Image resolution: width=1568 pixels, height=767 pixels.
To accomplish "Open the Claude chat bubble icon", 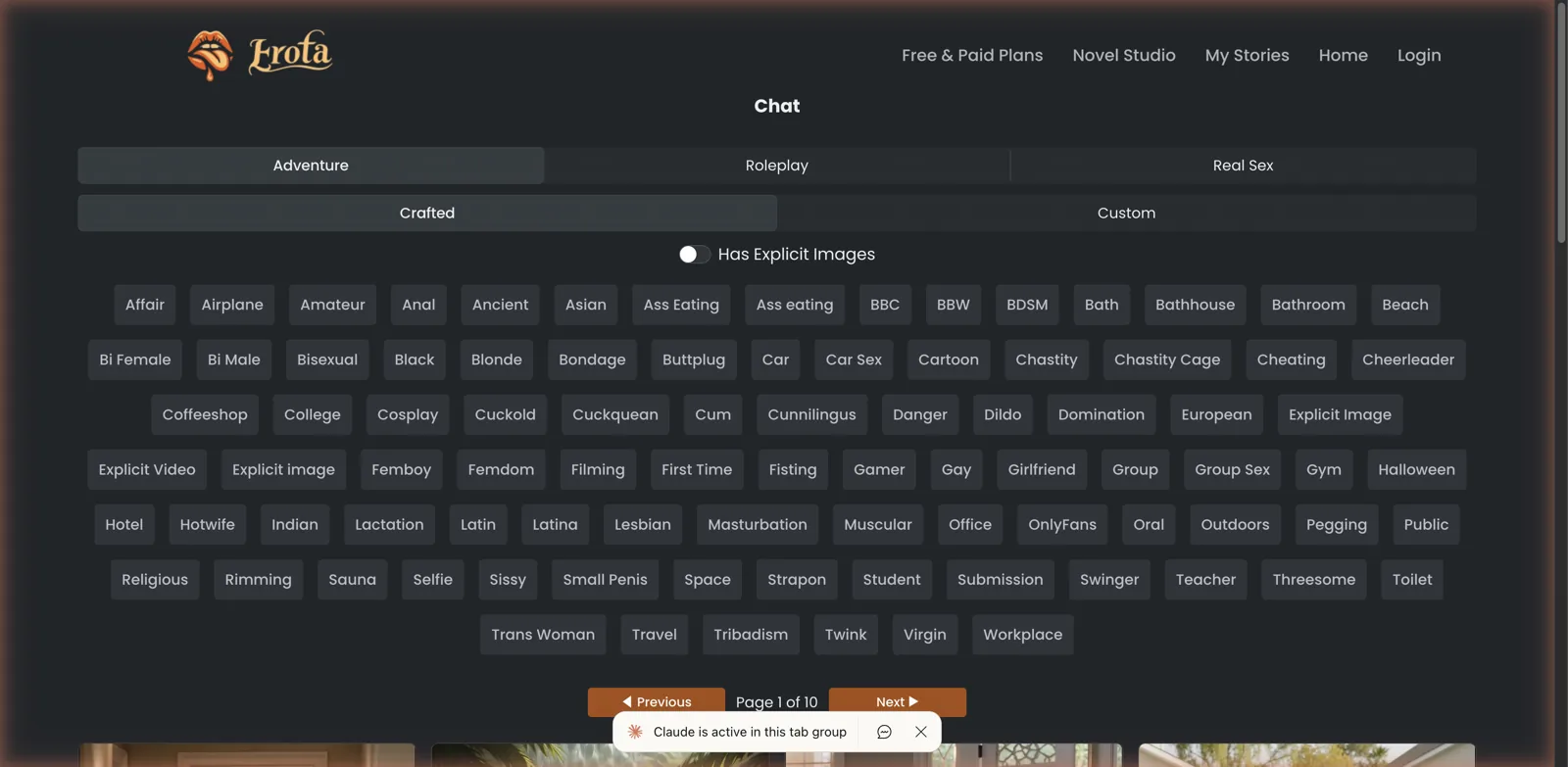I will point(884,732).
